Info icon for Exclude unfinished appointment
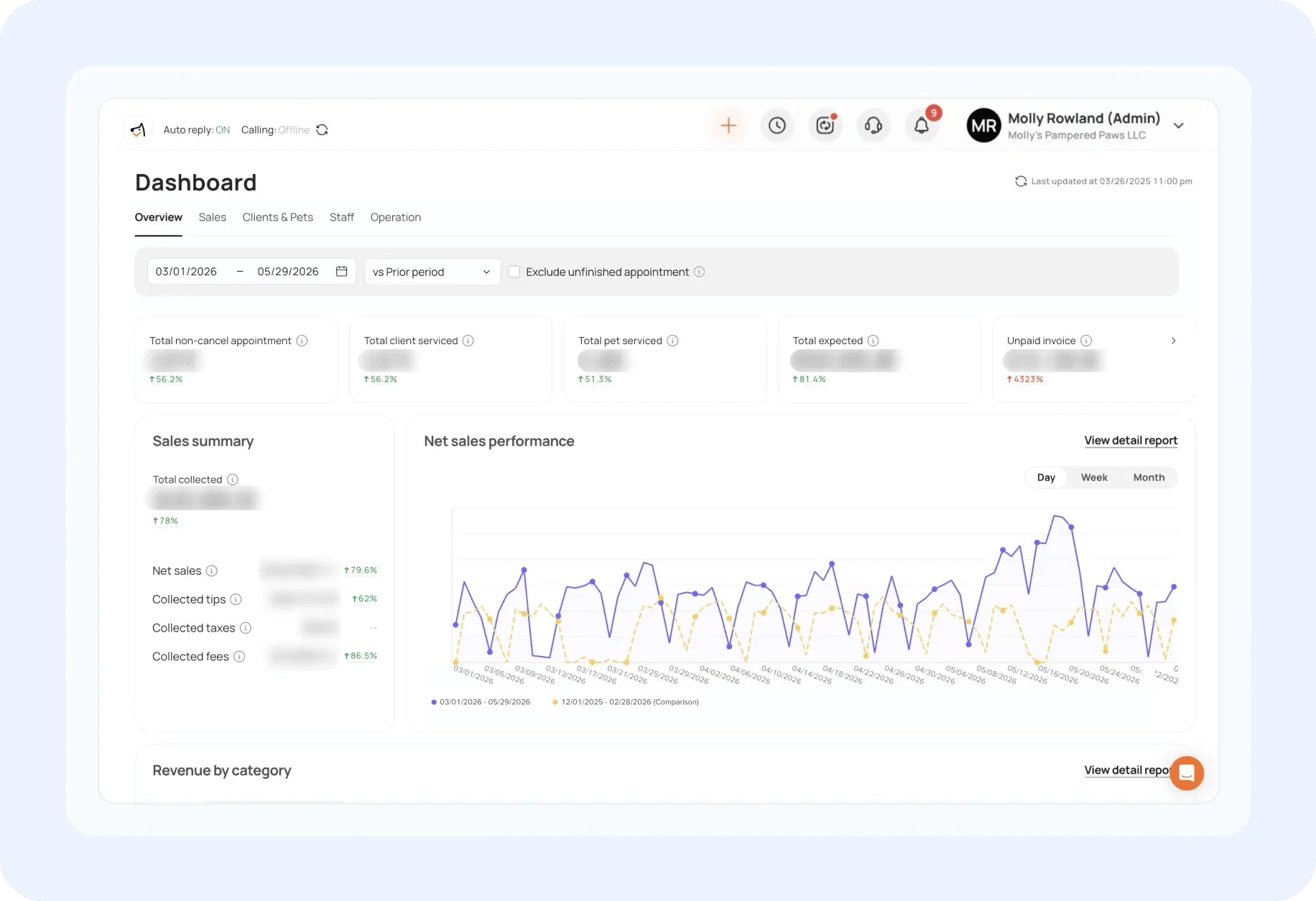Screen dimensions: 1316x901 pyautogui.click(x=700, y=272)
